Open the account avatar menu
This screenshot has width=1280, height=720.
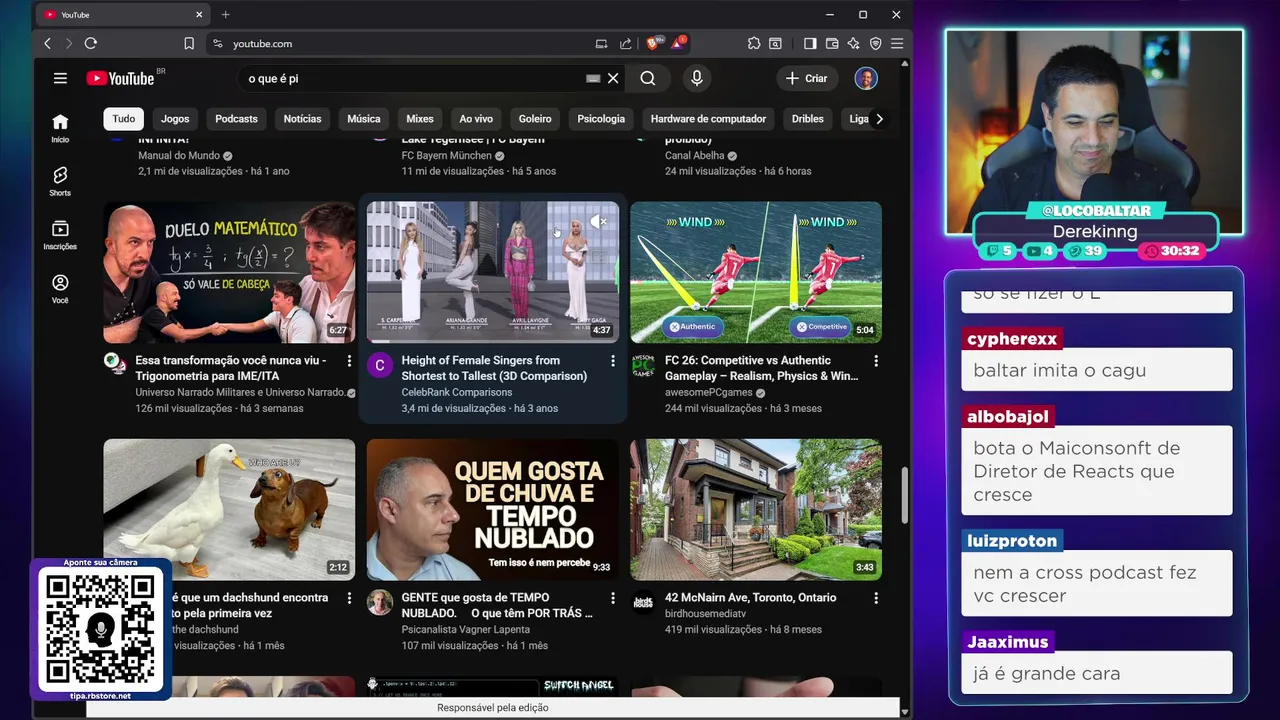[x=866, y=78]
